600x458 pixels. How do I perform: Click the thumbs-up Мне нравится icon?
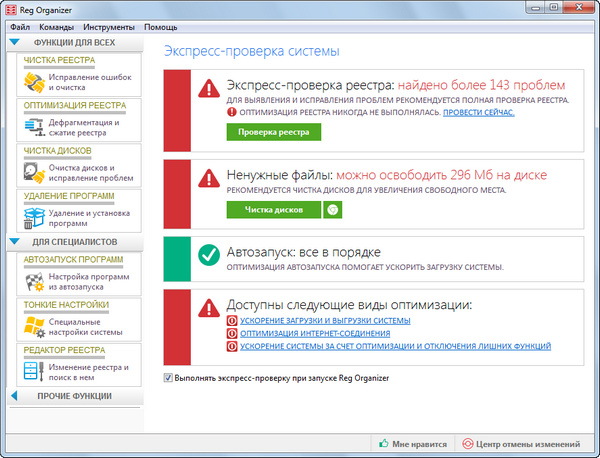[x=383, y=444]
